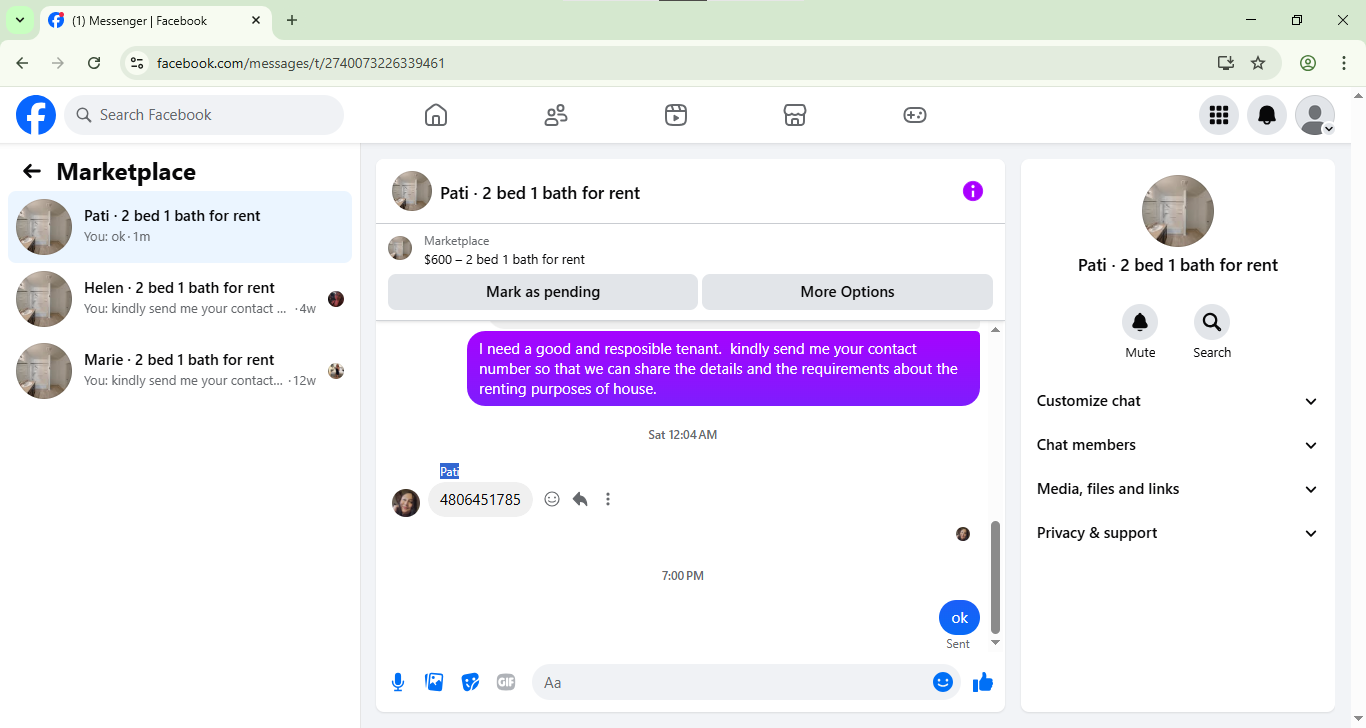Open the large listing photo in right panel
Viewport: 1366px width, 728px height.
(x=1178, y=211)
